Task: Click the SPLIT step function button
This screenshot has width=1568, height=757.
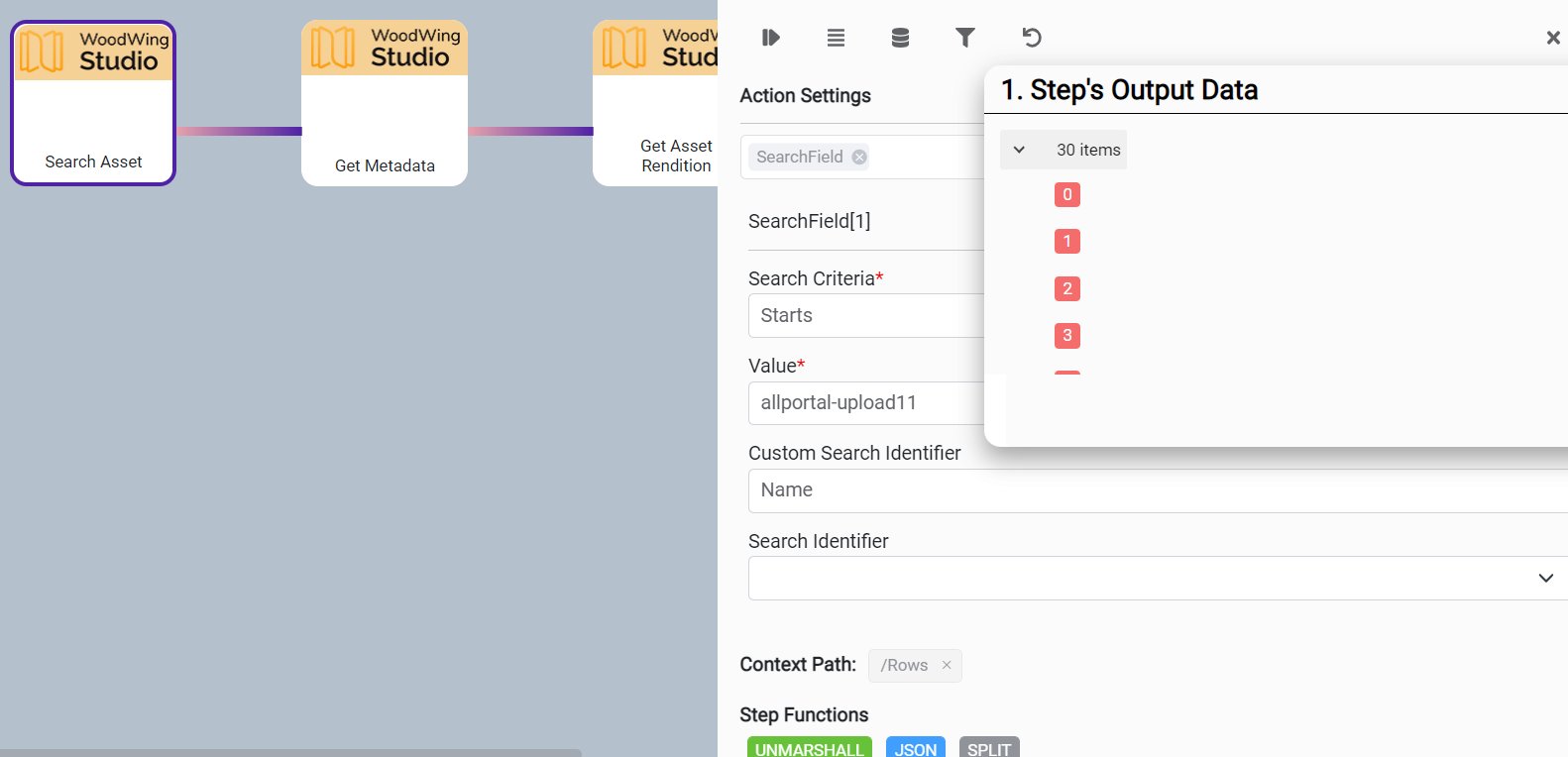Action: (988, 748)
